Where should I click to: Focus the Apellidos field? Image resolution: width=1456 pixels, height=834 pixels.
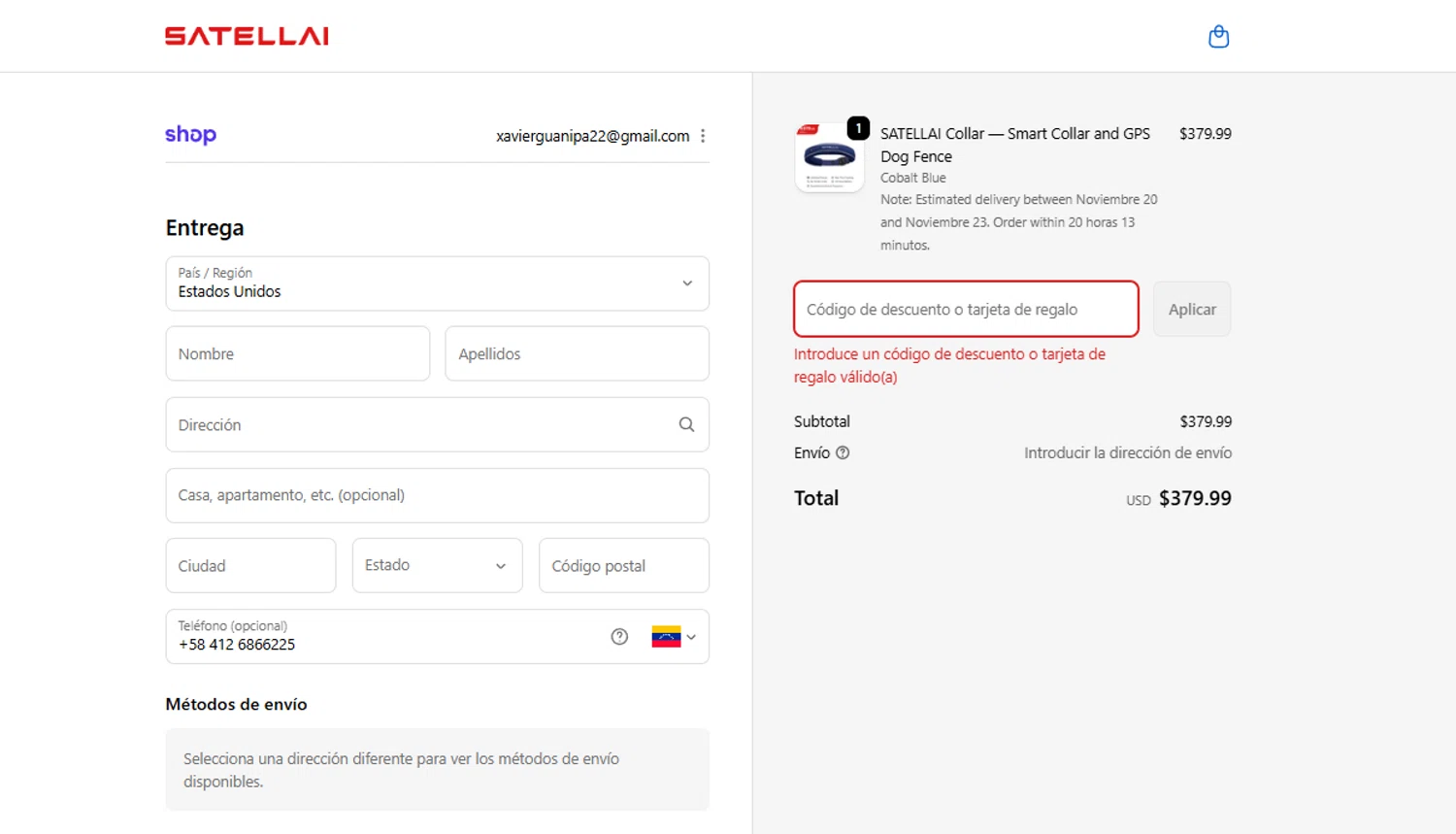point(577,353)
